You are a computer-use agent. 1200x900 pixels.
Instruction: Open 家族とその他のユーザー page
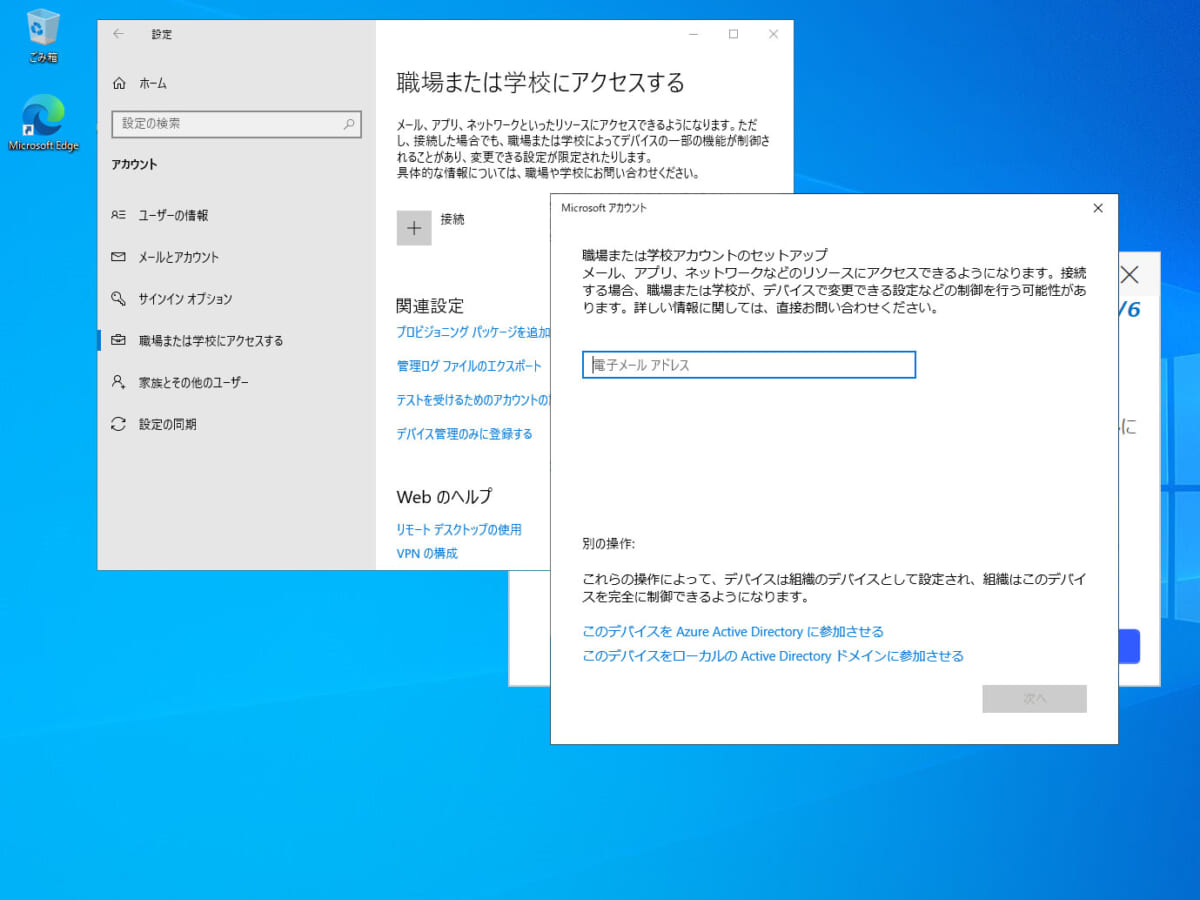193,383
